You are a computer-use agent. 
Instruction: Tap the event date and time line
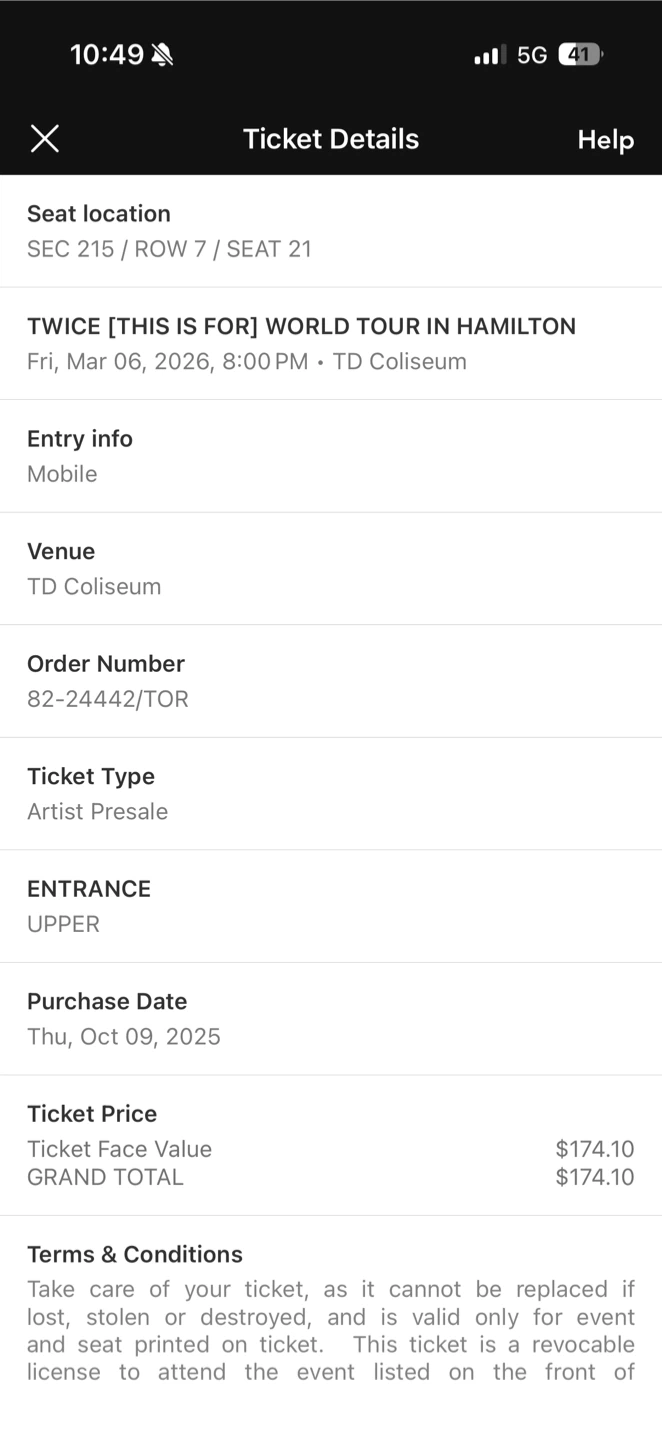pyautogui.click(x=247, y=361)
